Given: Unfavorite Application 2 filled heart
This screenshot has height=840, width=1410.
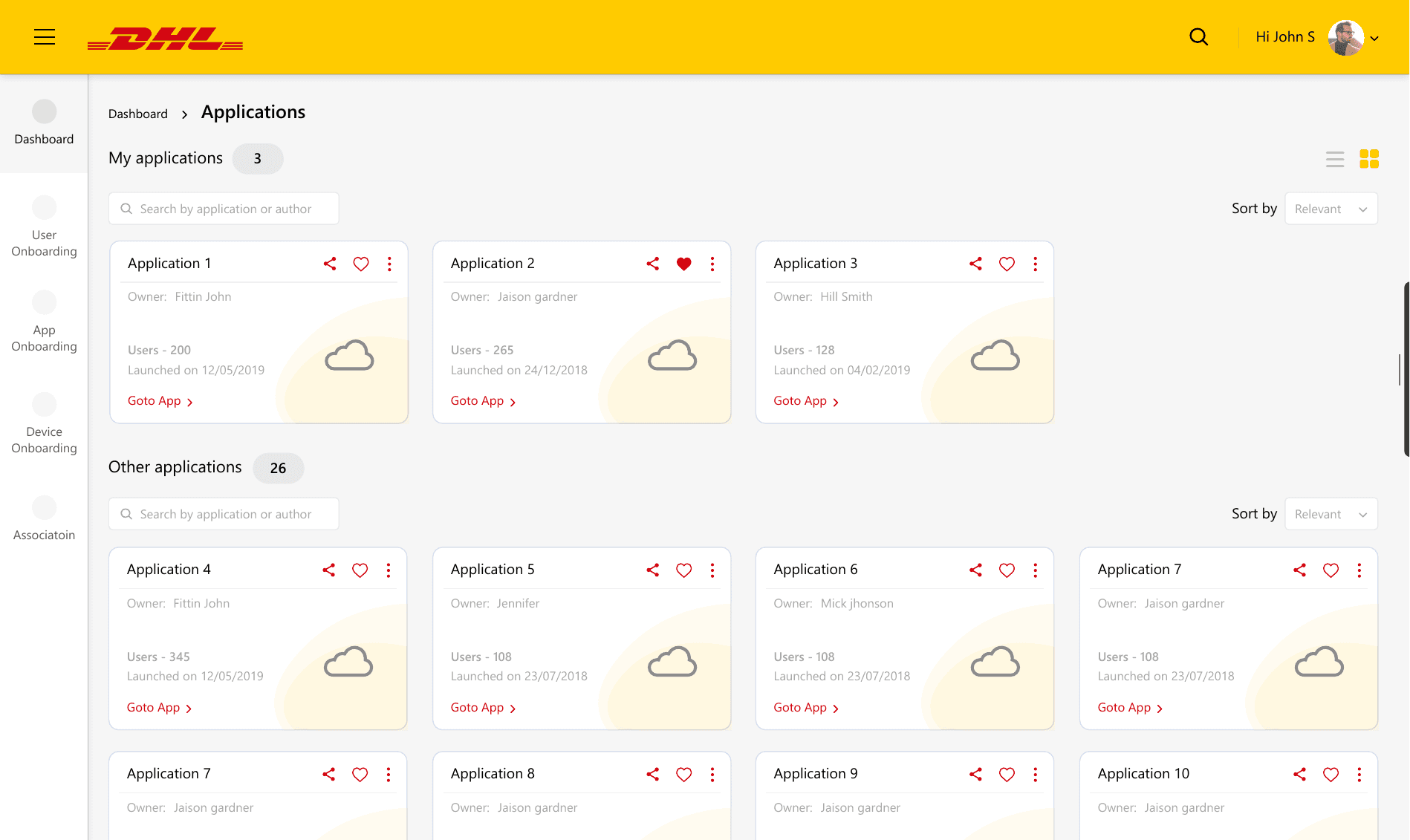Looking at the screenshot, I should (x=684, y=264).
